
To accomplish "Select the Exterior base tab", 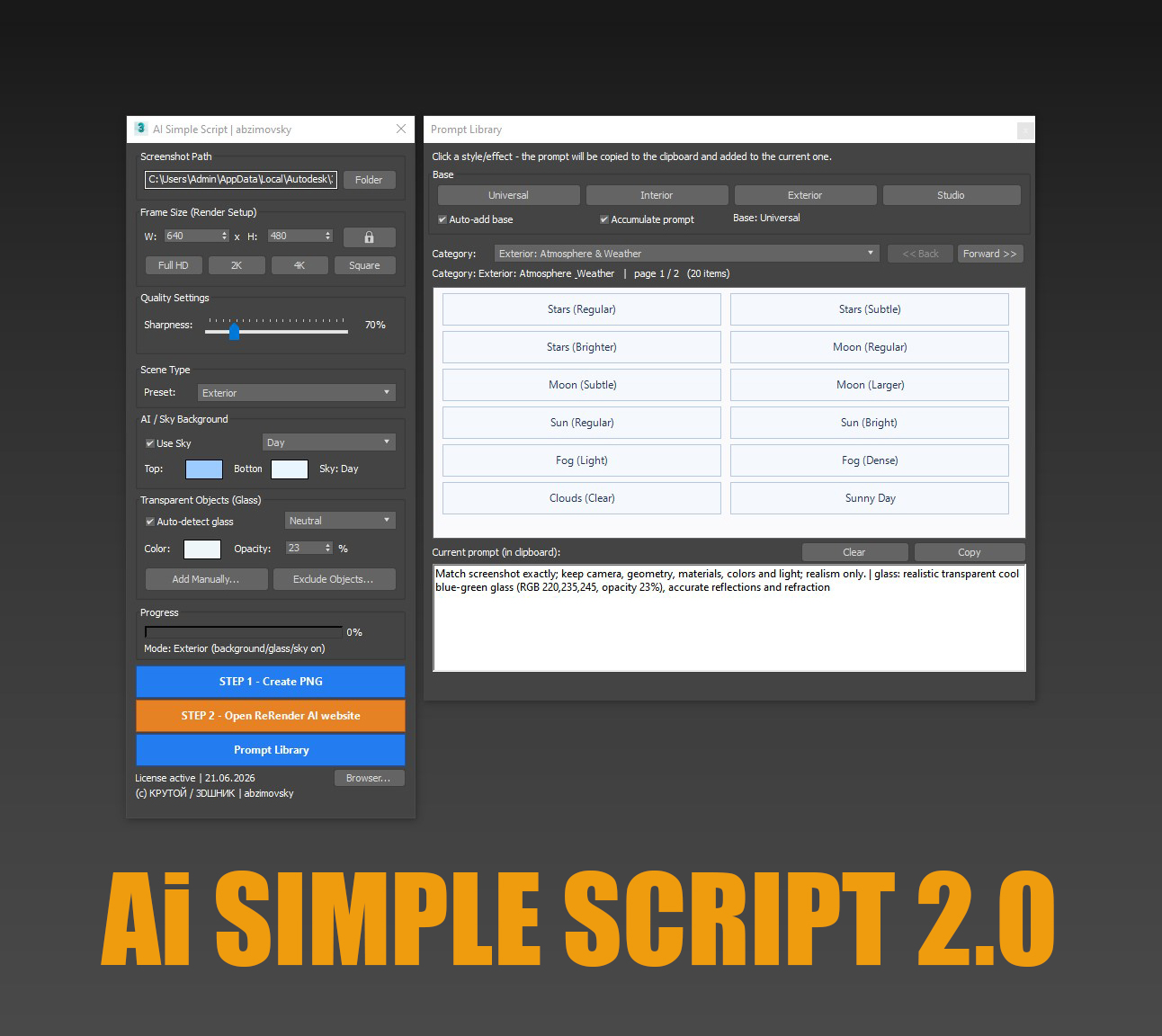I will (805, 195).
